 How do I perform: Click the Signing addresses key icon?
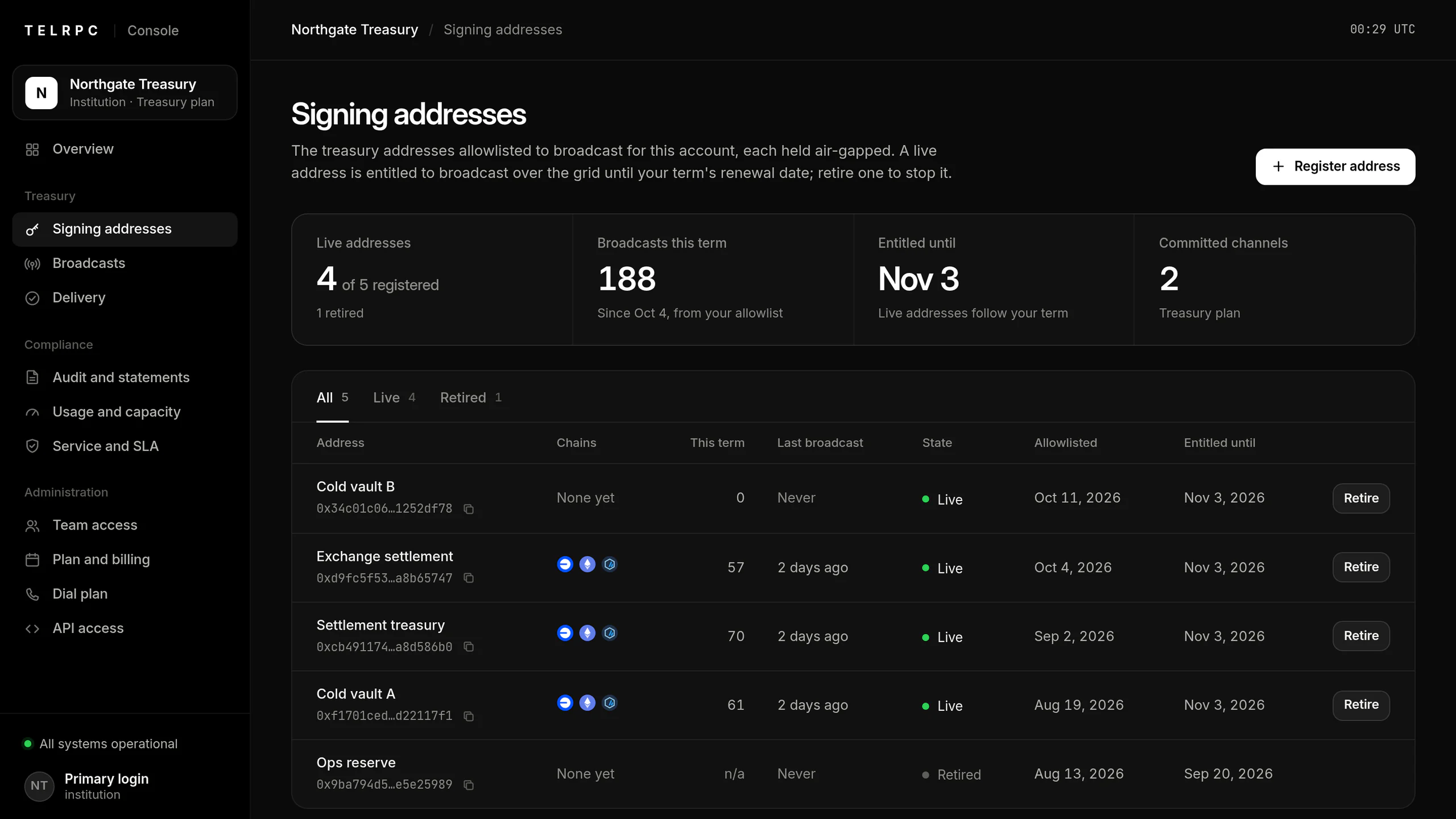coord(32,229)
